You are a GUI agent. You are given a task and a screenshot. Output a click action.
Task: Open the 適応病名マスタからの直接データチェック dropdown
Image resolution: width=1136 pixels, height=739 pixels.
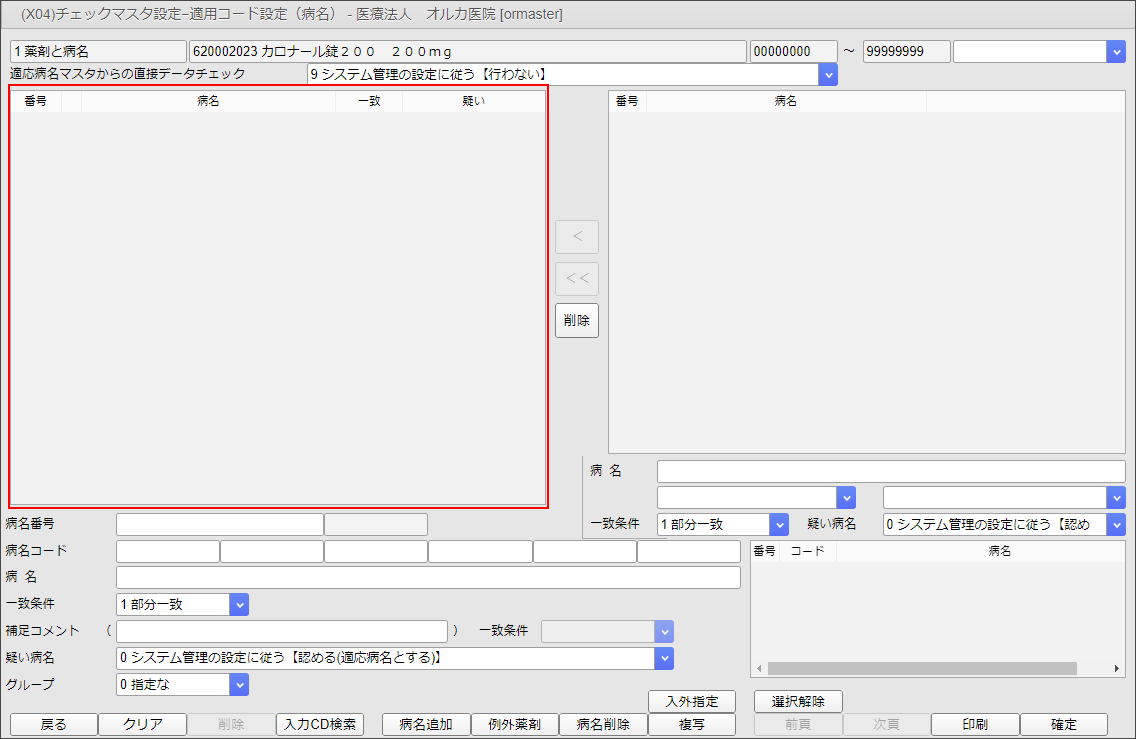click(x=828, y=74)
